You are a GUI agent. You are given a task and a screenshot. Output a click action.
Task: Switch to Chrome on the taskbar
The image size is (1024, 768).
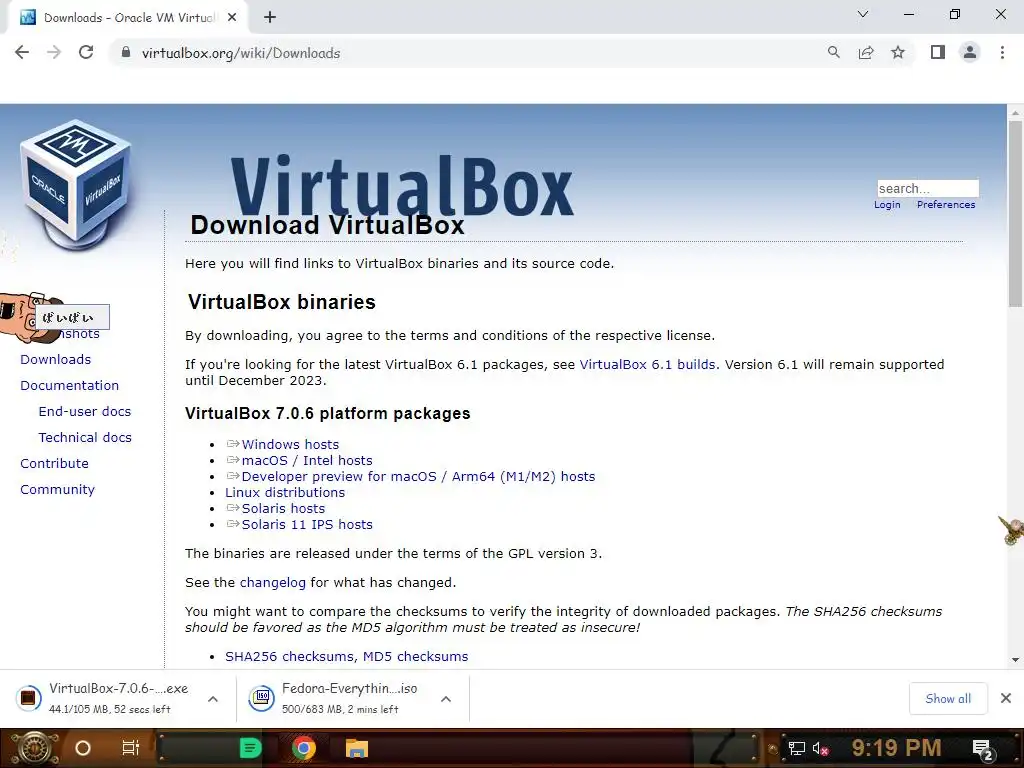point(304,748)
